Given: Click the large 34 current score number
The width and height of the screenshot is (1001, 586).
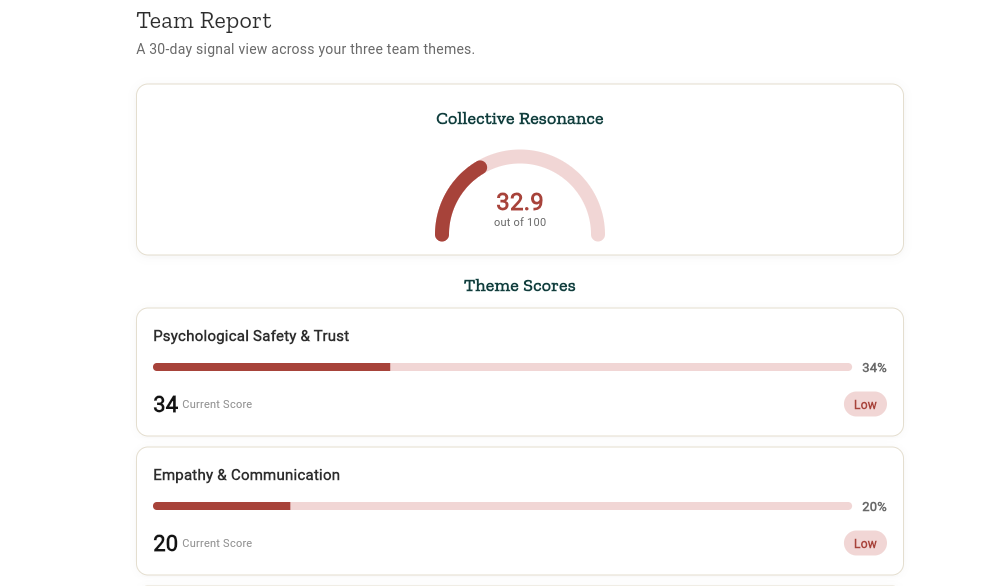Looking at the screenshot, I should pyautogui.click(x=165, y=405).
